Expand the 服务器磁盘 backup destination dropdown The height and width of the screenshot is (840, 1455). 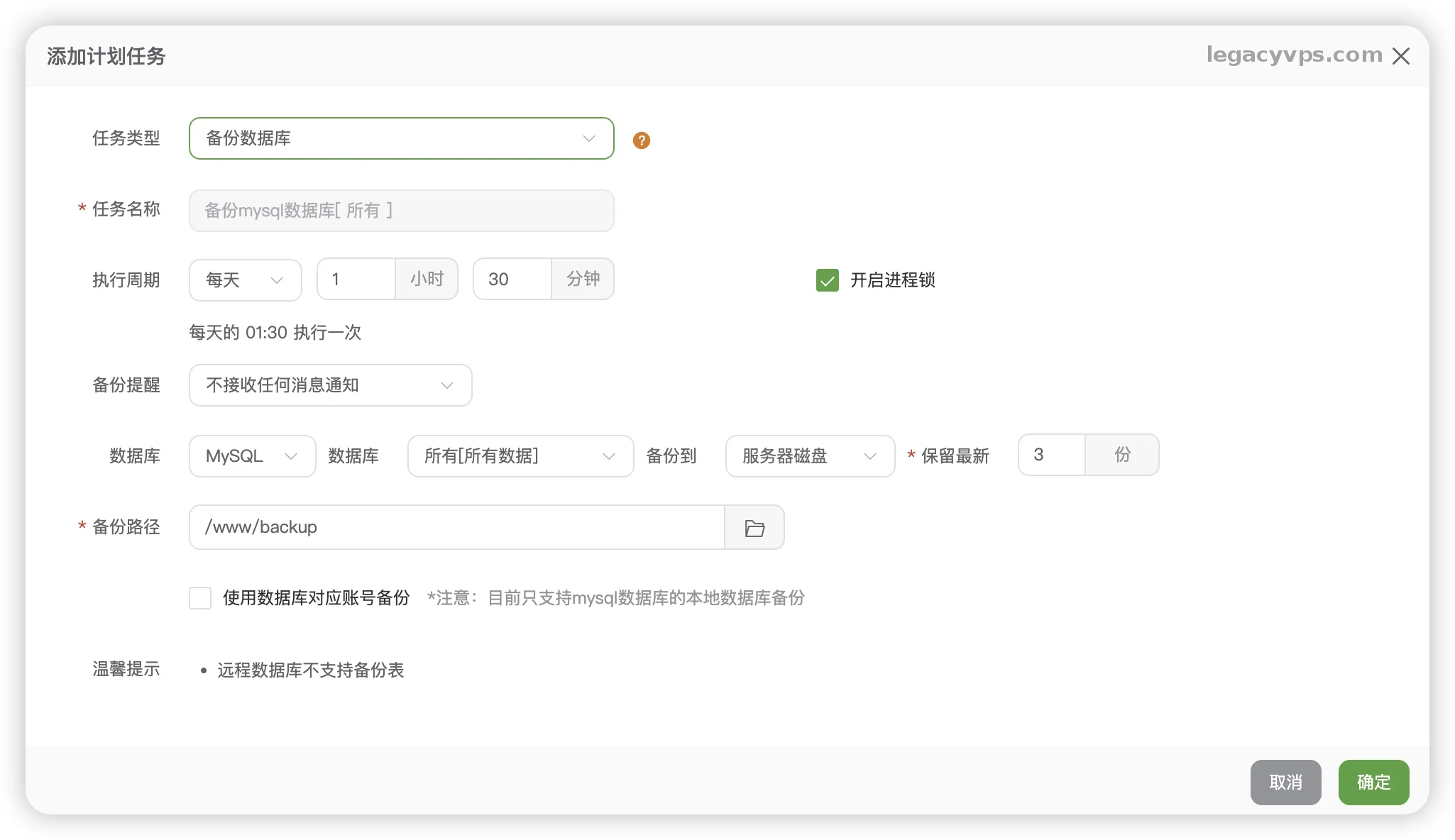(x=809, y=456)
